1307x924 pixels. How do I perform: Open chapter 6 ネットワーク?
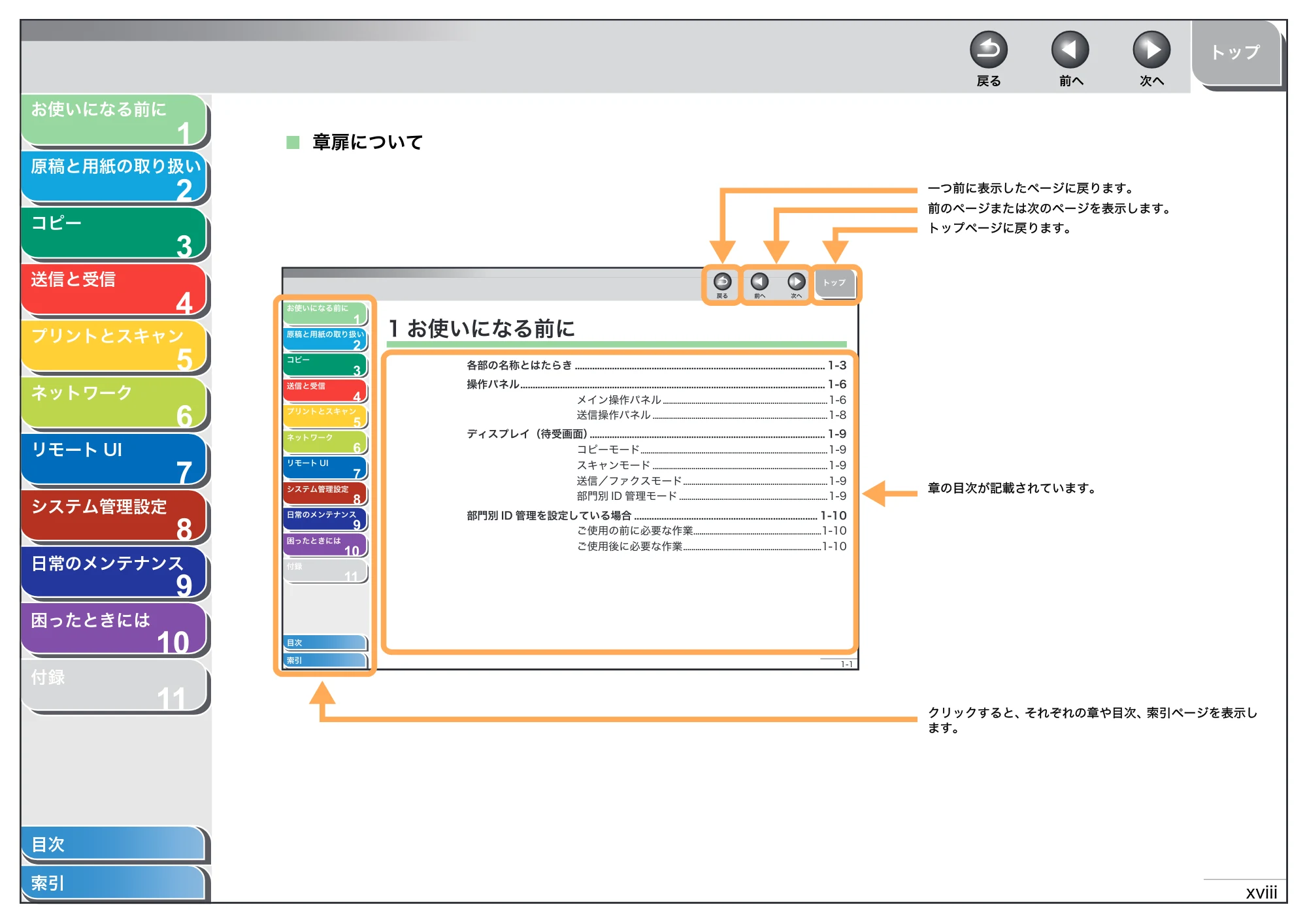coord(114,403)
